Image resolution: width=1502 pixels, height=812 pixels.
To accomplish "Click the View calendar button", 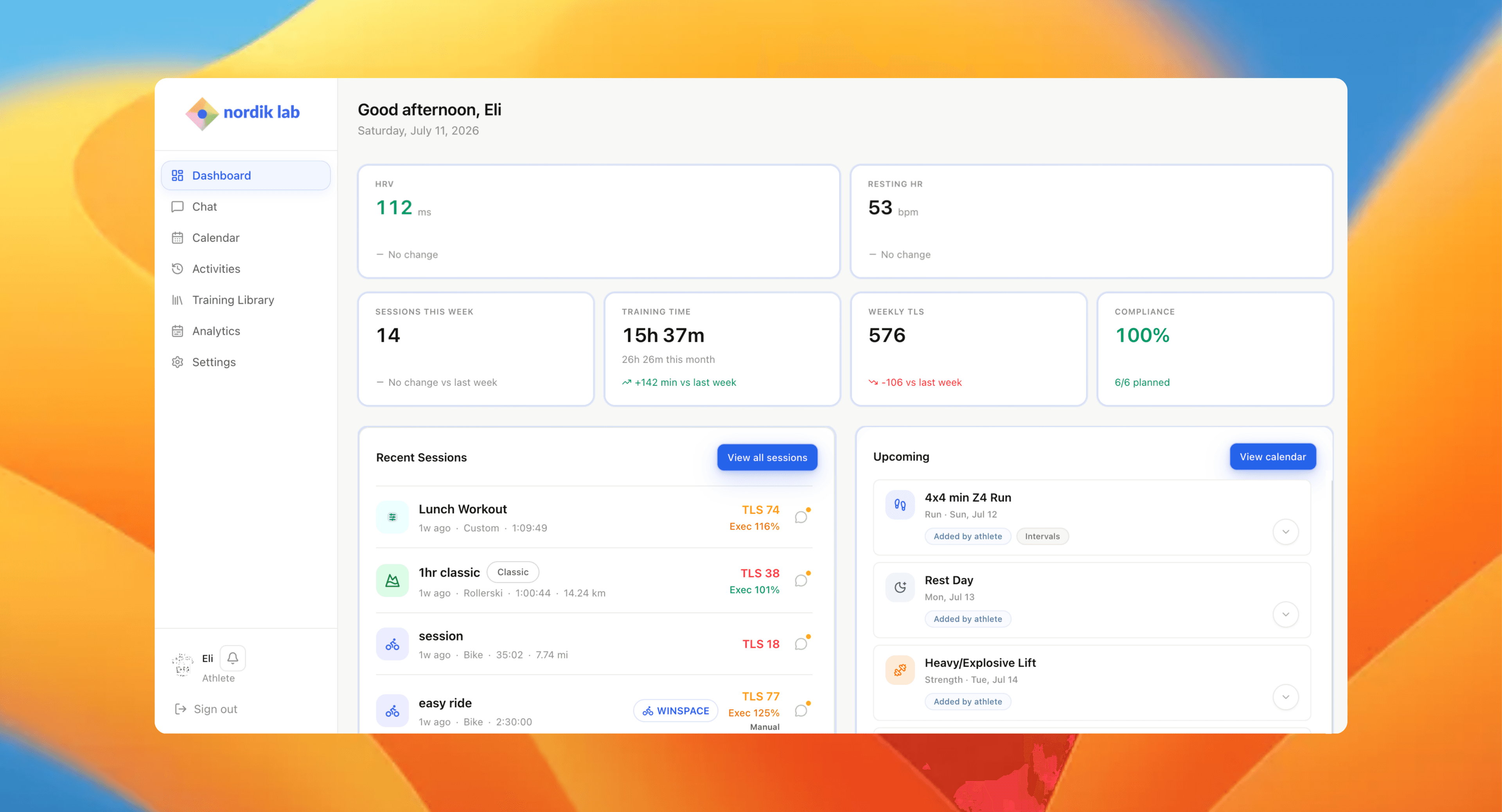I will 1272,457.
